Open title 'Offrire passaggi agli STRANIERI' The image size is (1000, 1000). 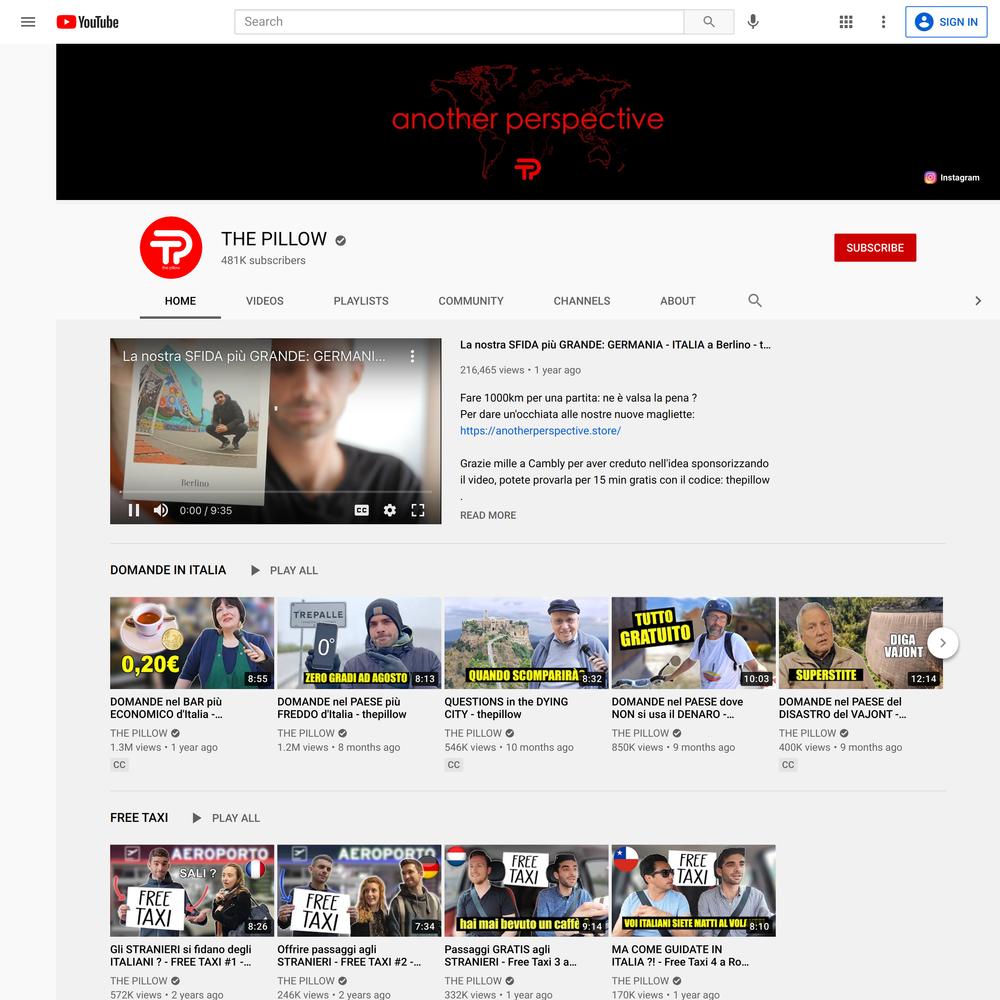[349, 955]
